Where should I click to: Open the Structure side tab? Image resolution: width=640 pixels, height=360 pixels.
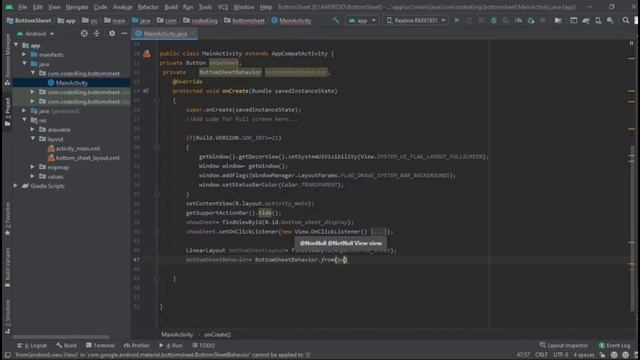pos(7,317)
